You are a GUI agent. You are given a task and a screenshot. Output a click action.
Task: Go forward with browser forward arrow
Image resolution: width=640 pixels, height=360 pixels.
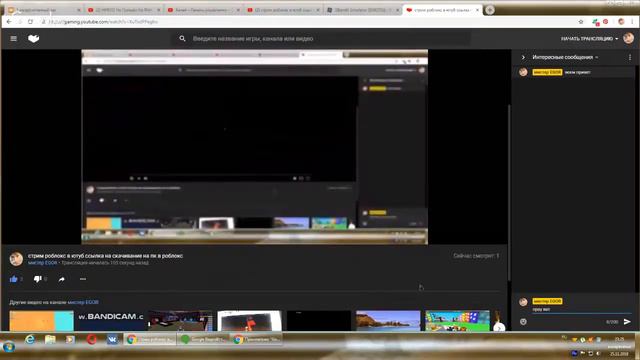[x=20, y=22]
